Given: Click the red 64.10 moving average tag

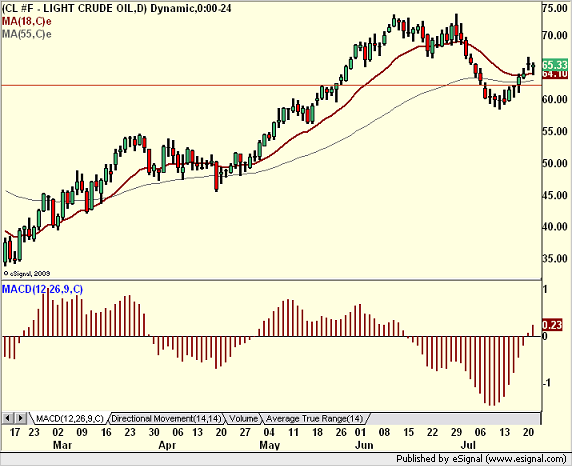Looking at the screenshot, I should click(555, 74).
